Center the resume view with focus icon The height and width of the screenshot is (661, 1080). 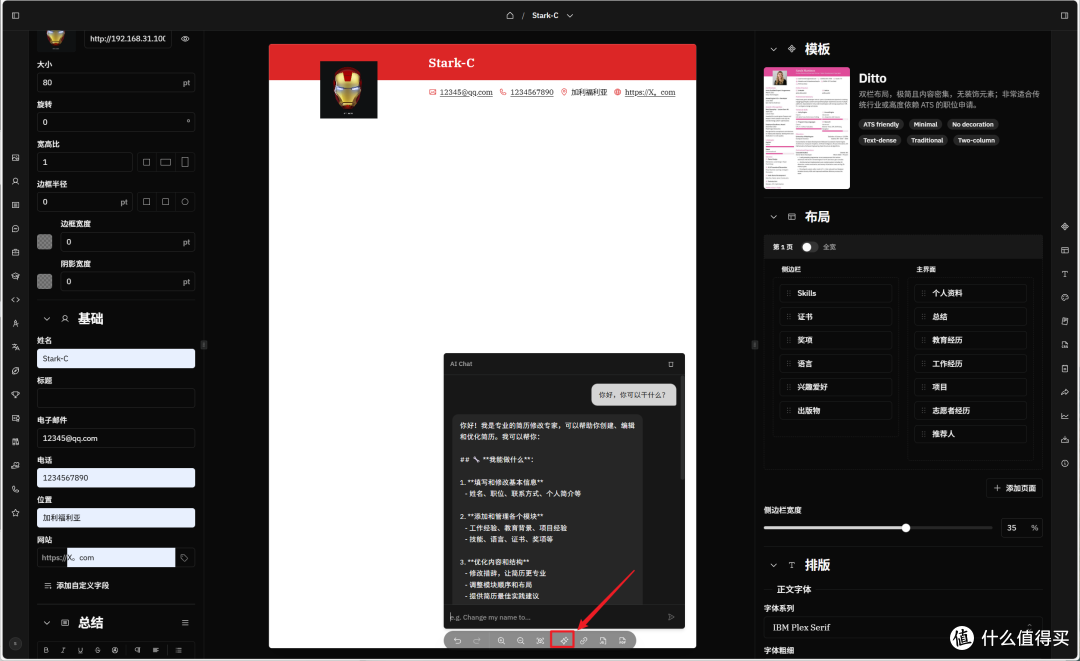(x=541, y=640)
